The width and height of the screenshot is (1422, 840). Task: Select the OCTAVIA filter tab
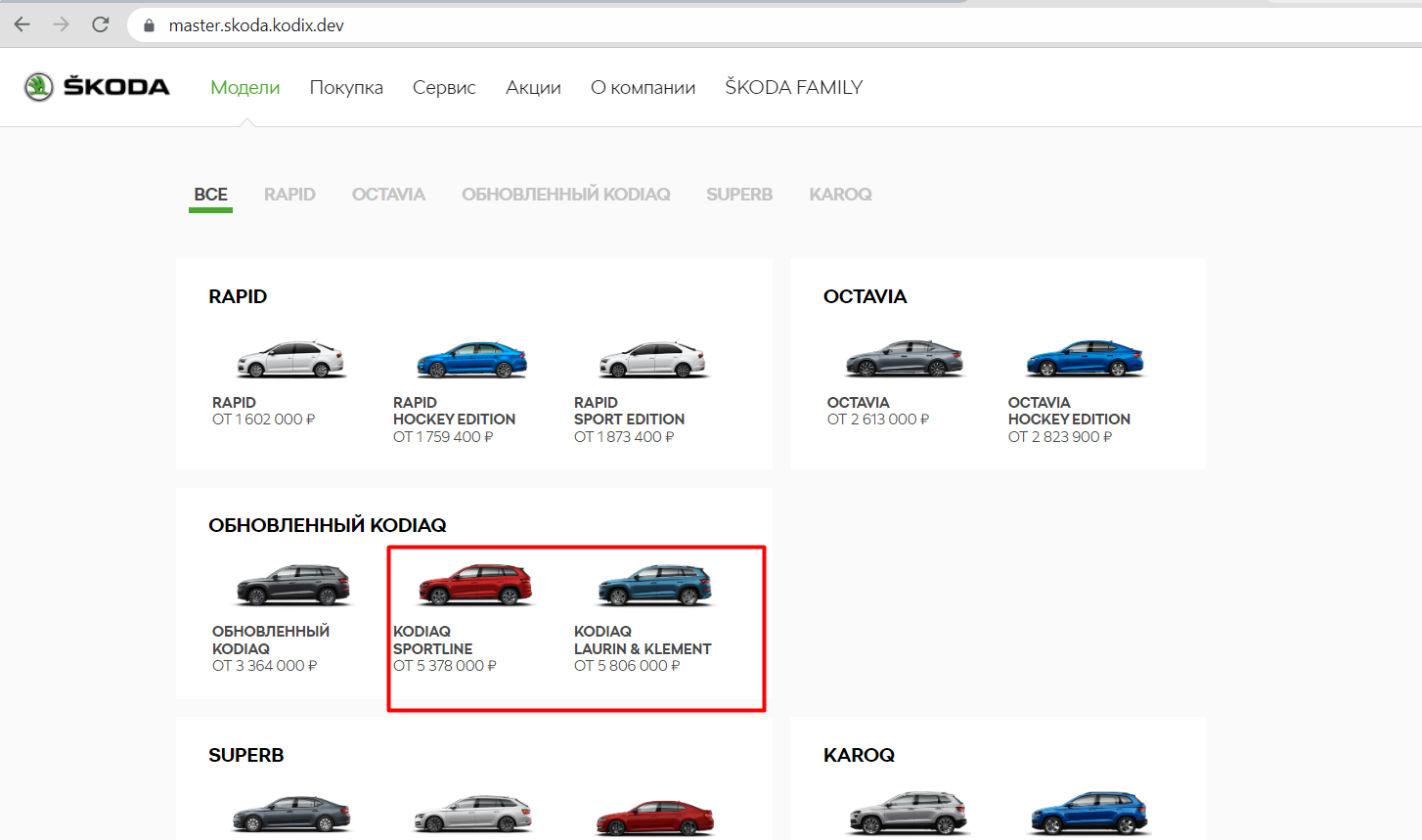pos(388,195)
